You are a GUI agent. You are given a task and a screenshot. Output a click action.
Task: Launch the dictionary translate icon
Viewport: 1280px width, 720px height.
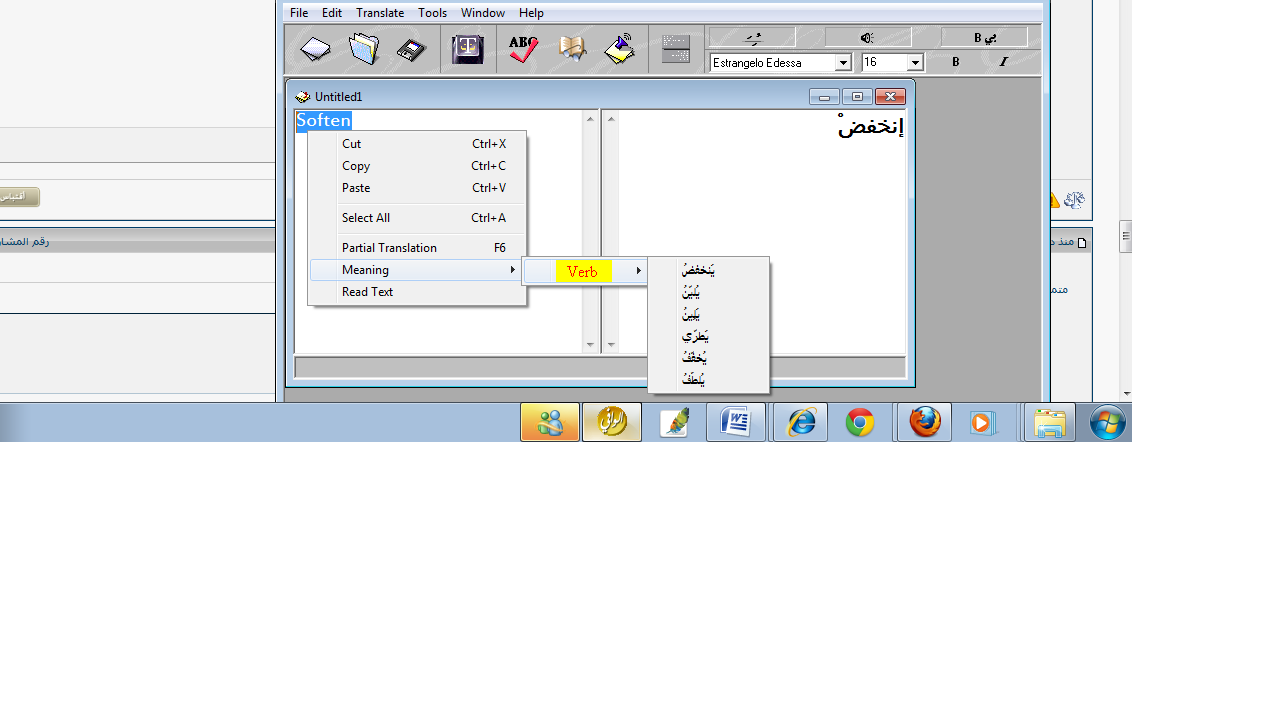[x=467, y=49]
